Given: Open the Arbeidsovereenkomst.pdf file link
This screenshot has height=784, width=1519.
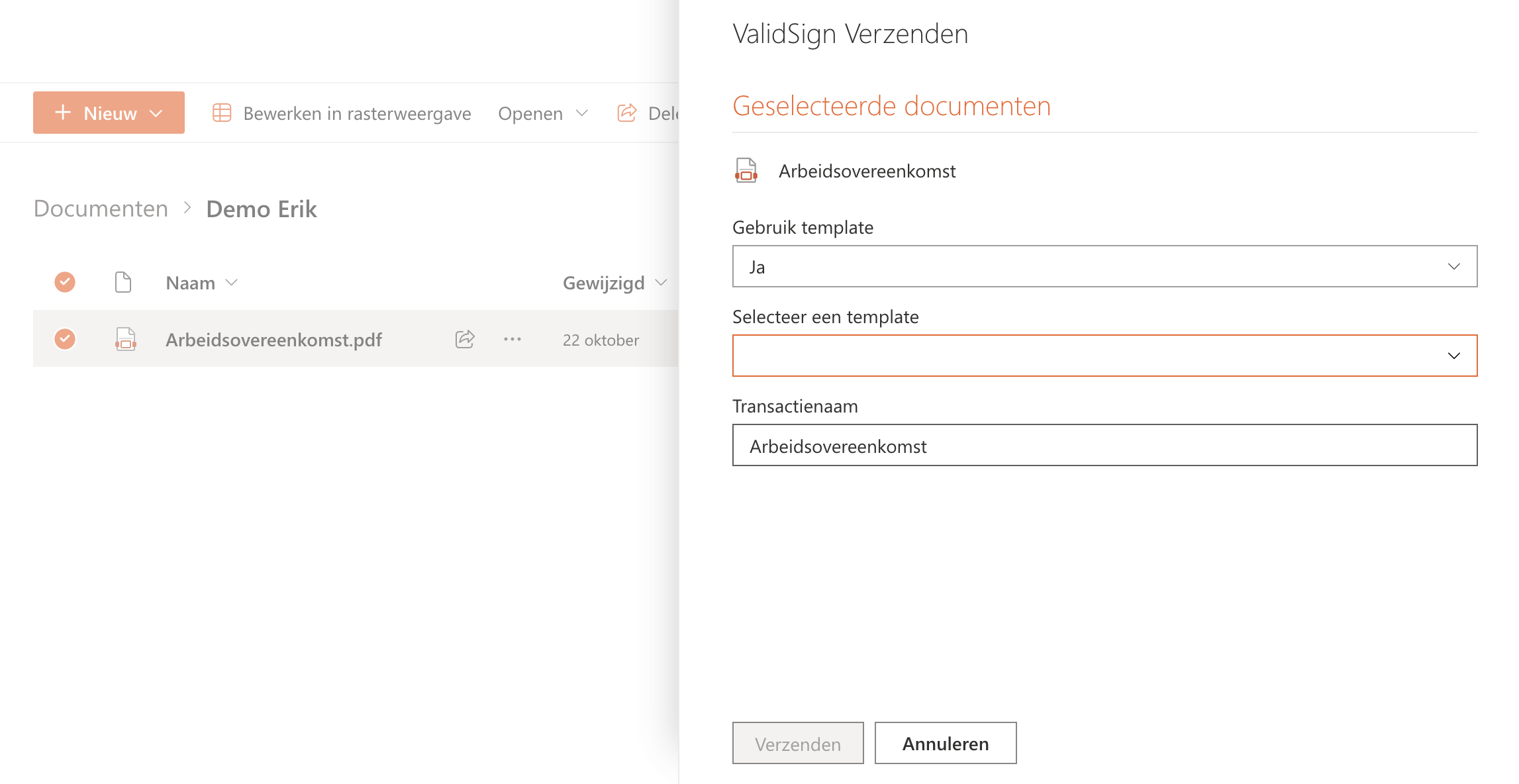Looking at the screenshot, I should (x=273, y=340).
